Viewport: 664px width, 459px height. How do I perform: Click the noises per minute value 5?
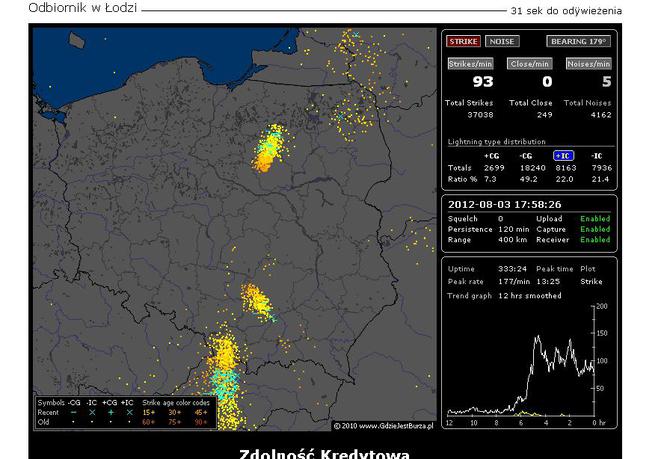[x=606, y=82]
